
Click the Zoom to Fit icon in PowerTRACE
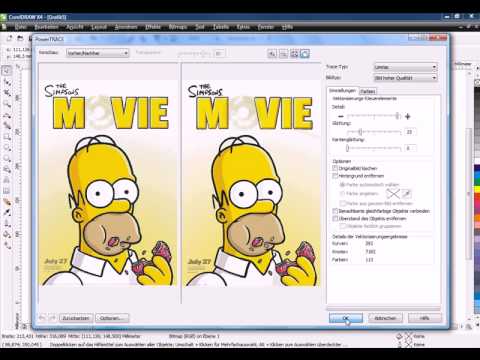click(x=294, y=53)
